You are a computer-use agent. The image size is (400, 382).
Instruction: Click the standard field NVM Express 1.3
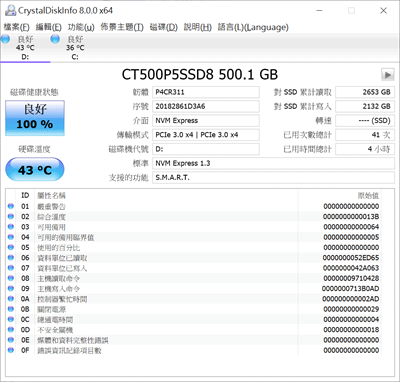coord(274,163)
